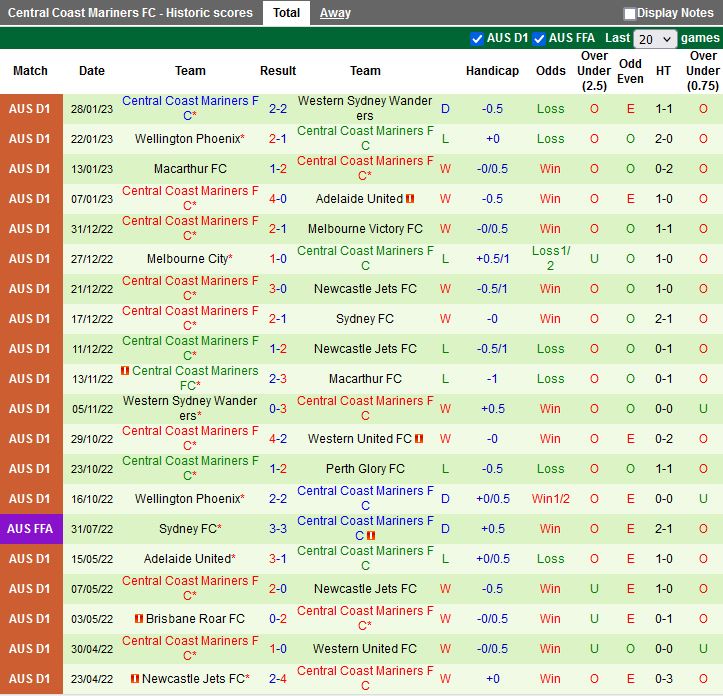Click the red card icon next to Adelaide United on 07/01/23
Viewport: 723px width, 696px height.
coord(410,199)
